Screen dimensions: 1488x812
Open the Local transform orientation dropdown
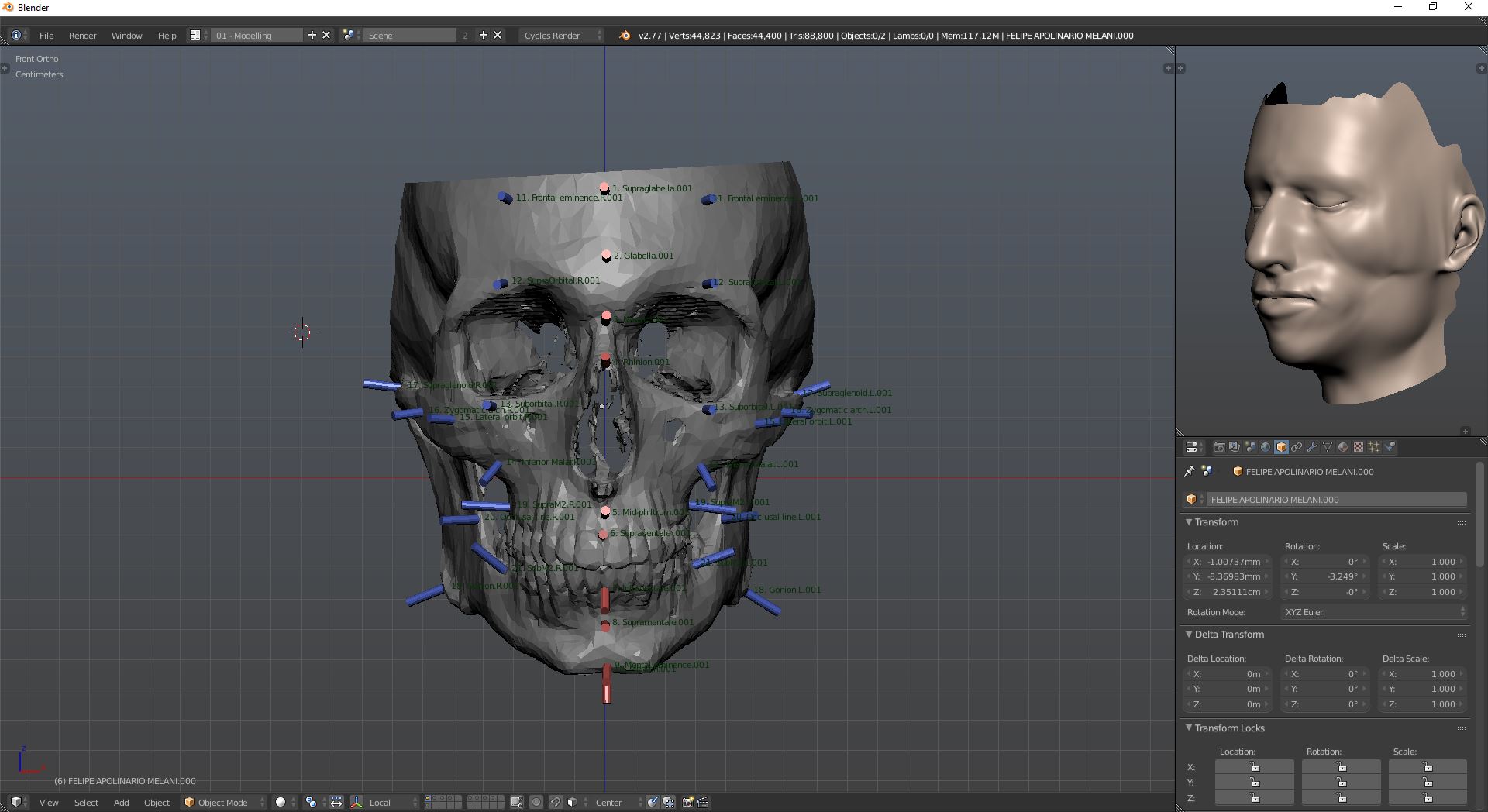(391, 803)
